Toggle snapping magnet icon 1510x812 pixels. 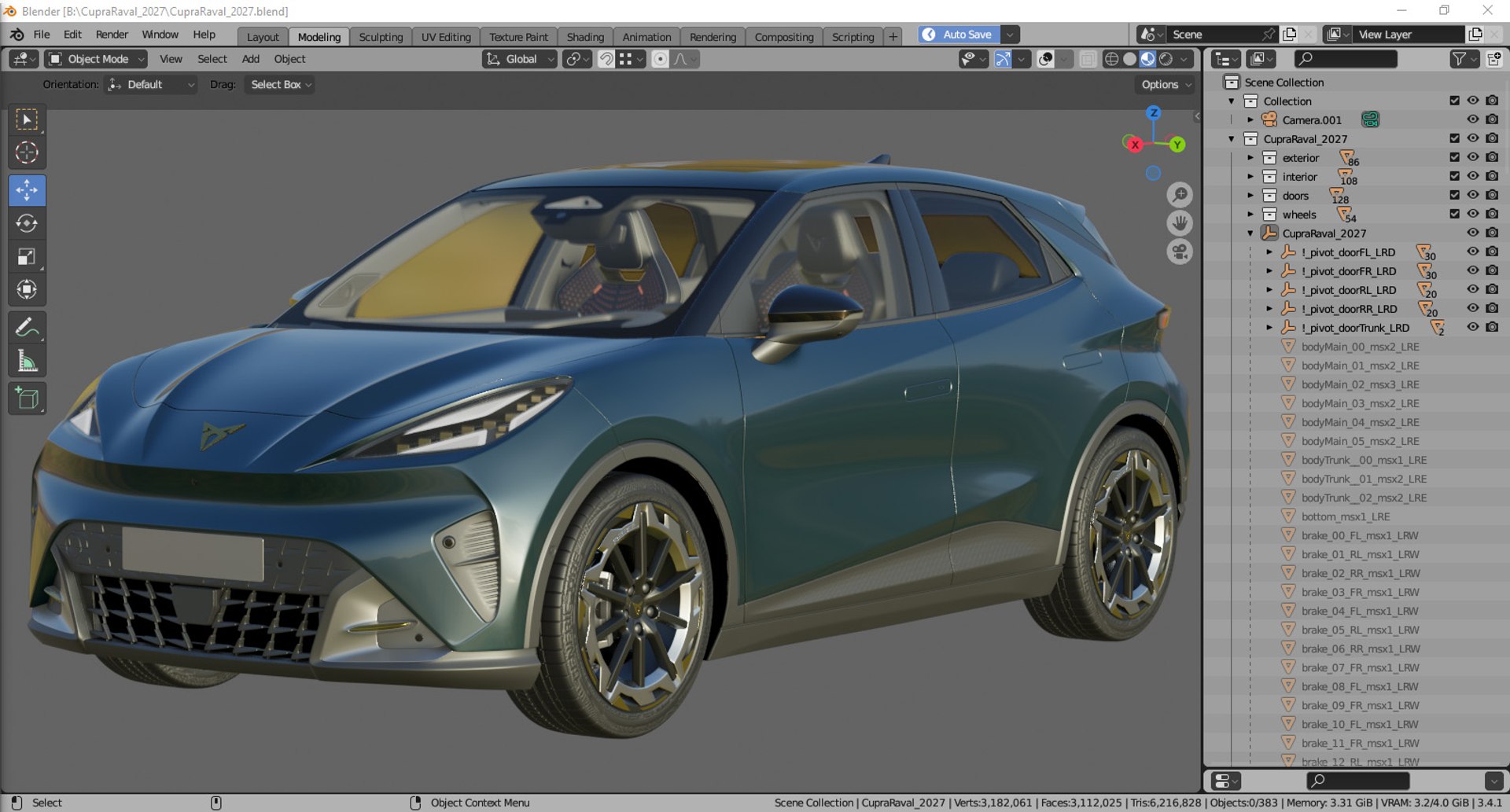point(606,59)
